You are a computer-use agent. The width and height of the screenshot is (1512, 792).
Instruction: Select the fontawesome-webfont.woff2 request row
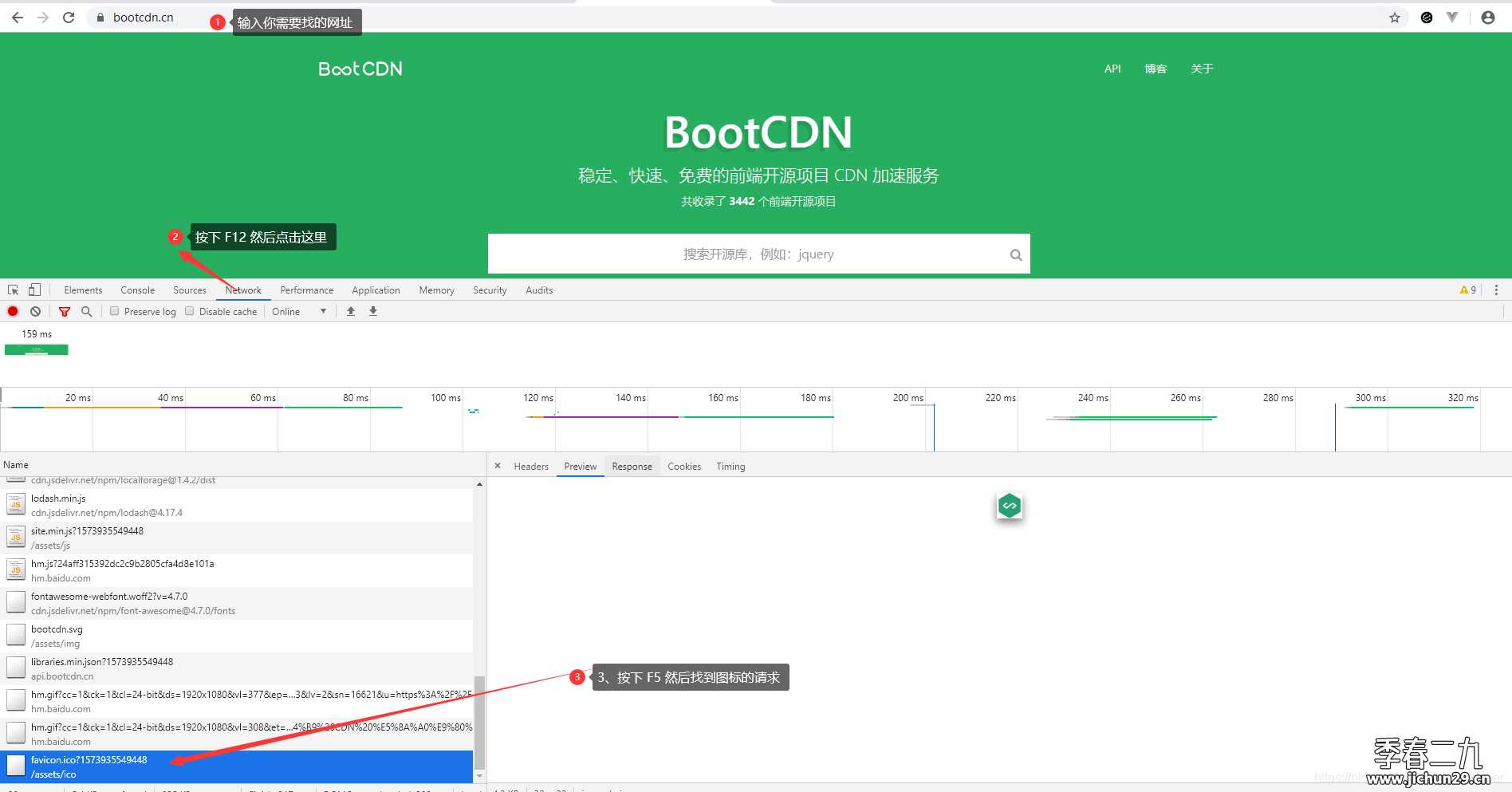tap(237, 604)
